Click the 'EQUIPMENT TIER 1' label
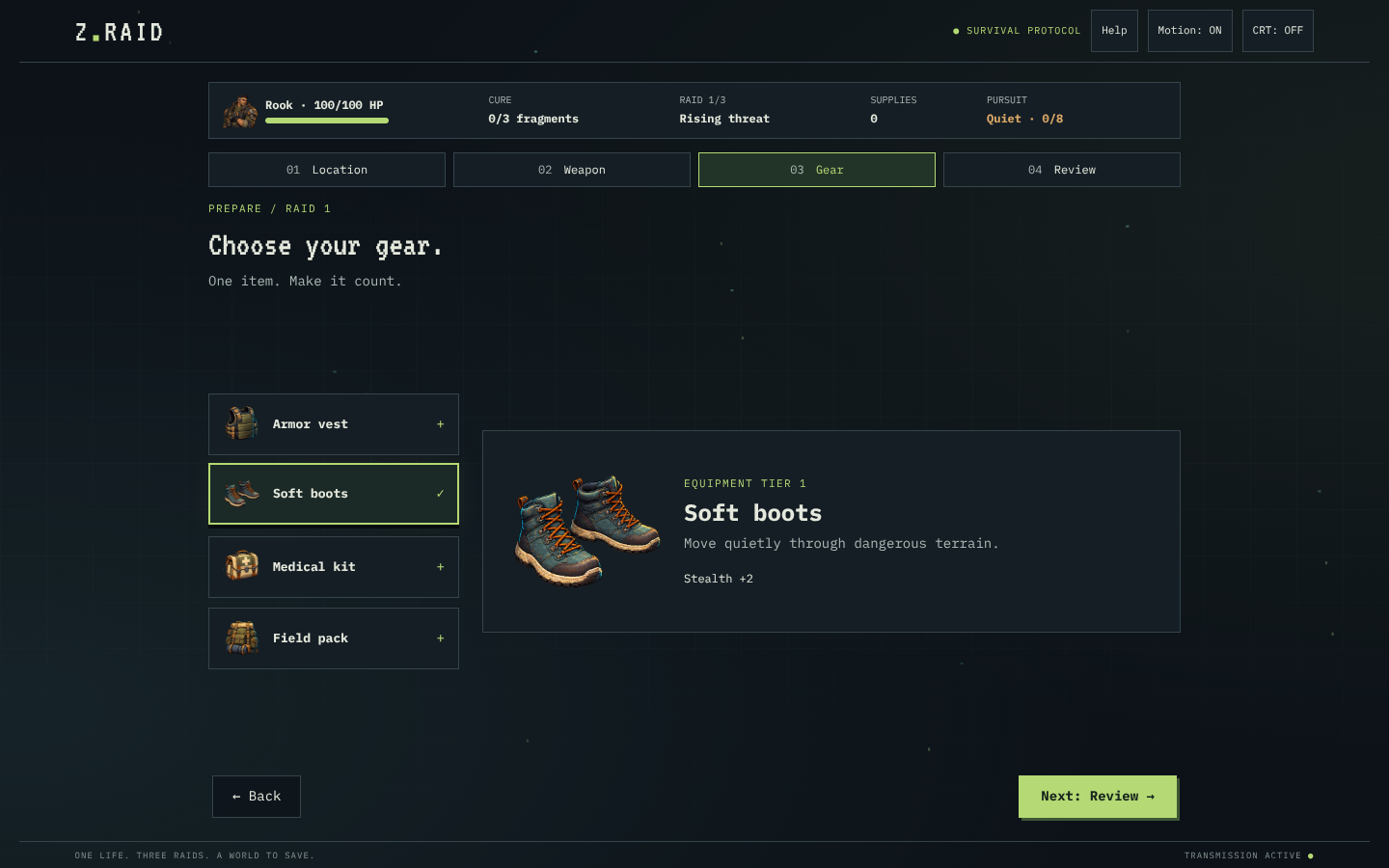The image size is (1389, 868). (x=745, y=484)
